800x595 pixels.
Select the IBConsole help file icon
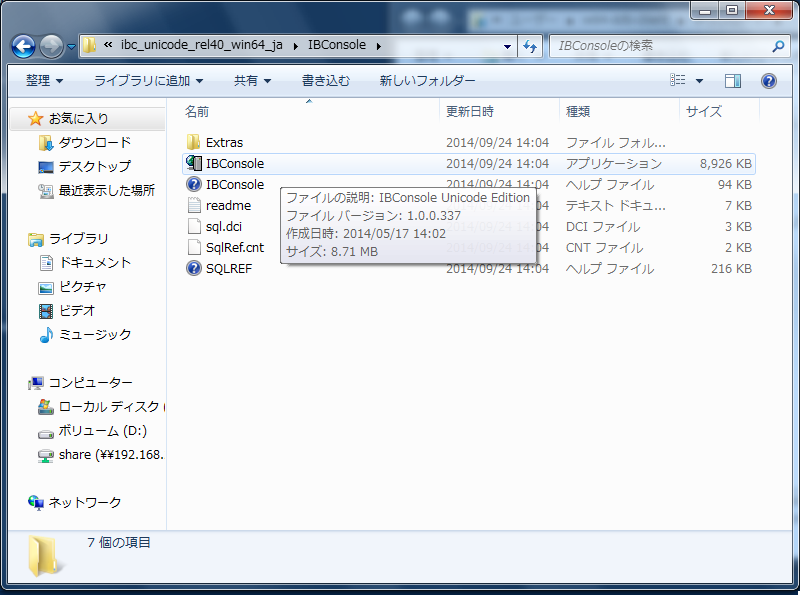[194, 184]
